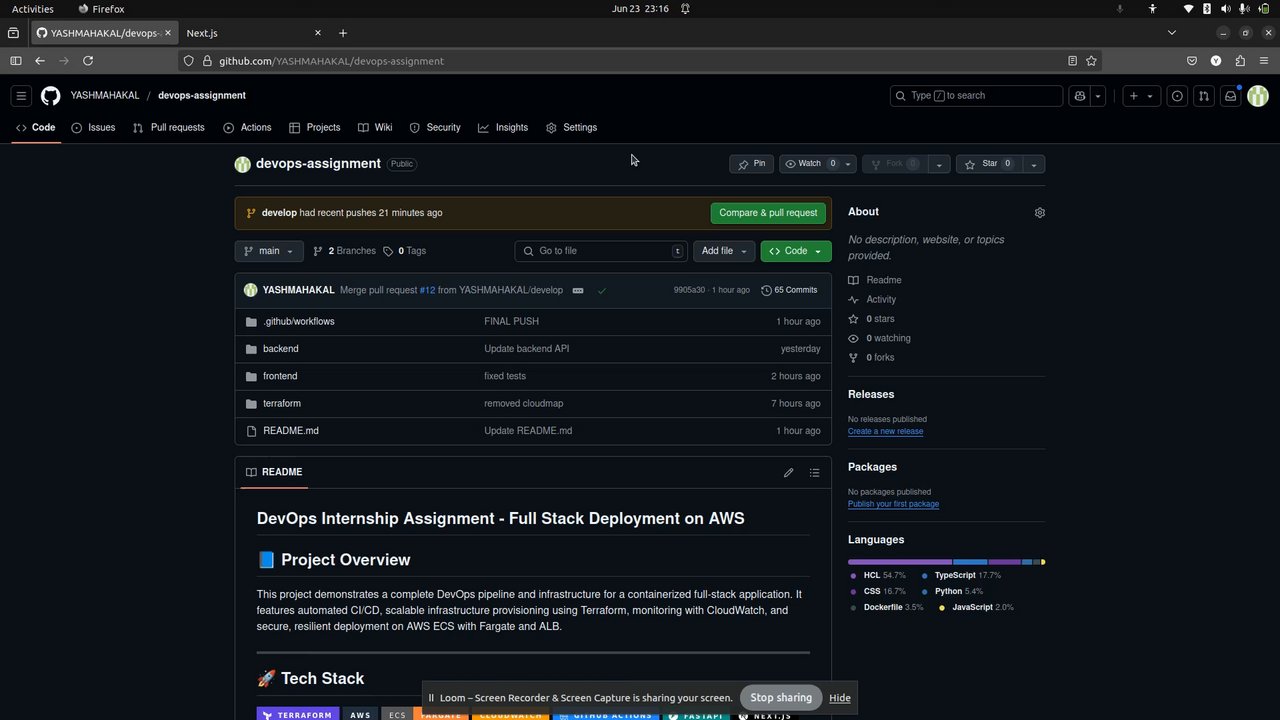Viewport: 1280px width, 720px height.
Task: Focus the Go to file search field
Action: tap(600, 251)
